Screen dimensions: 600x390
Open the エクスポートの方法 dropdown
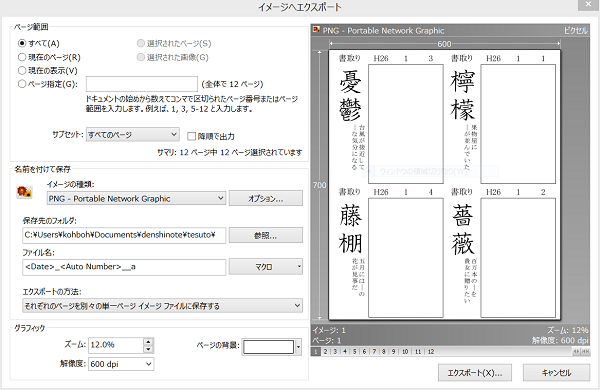pyautogui.click(x=163, y=305)
